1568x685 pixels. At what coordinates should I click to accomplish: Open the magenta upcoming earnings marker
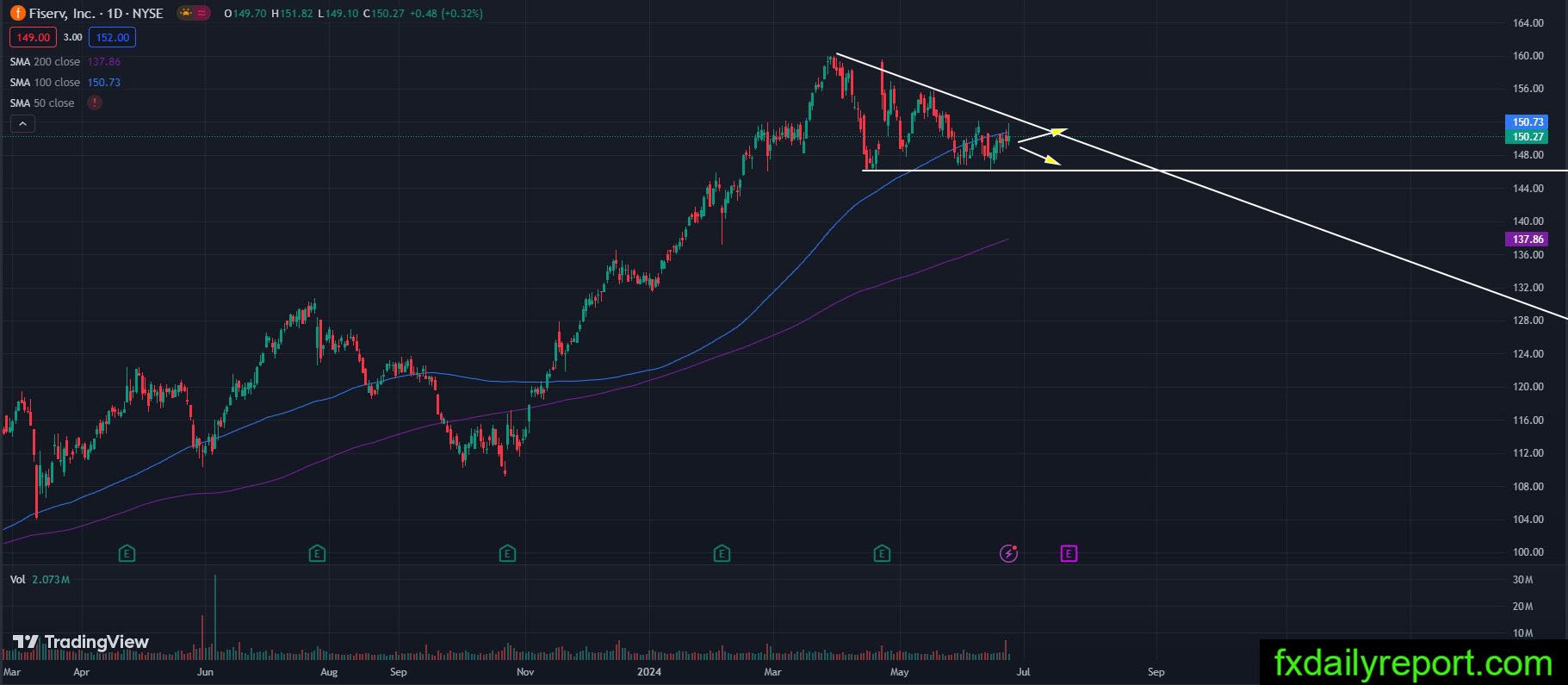tap(1069, 553)
